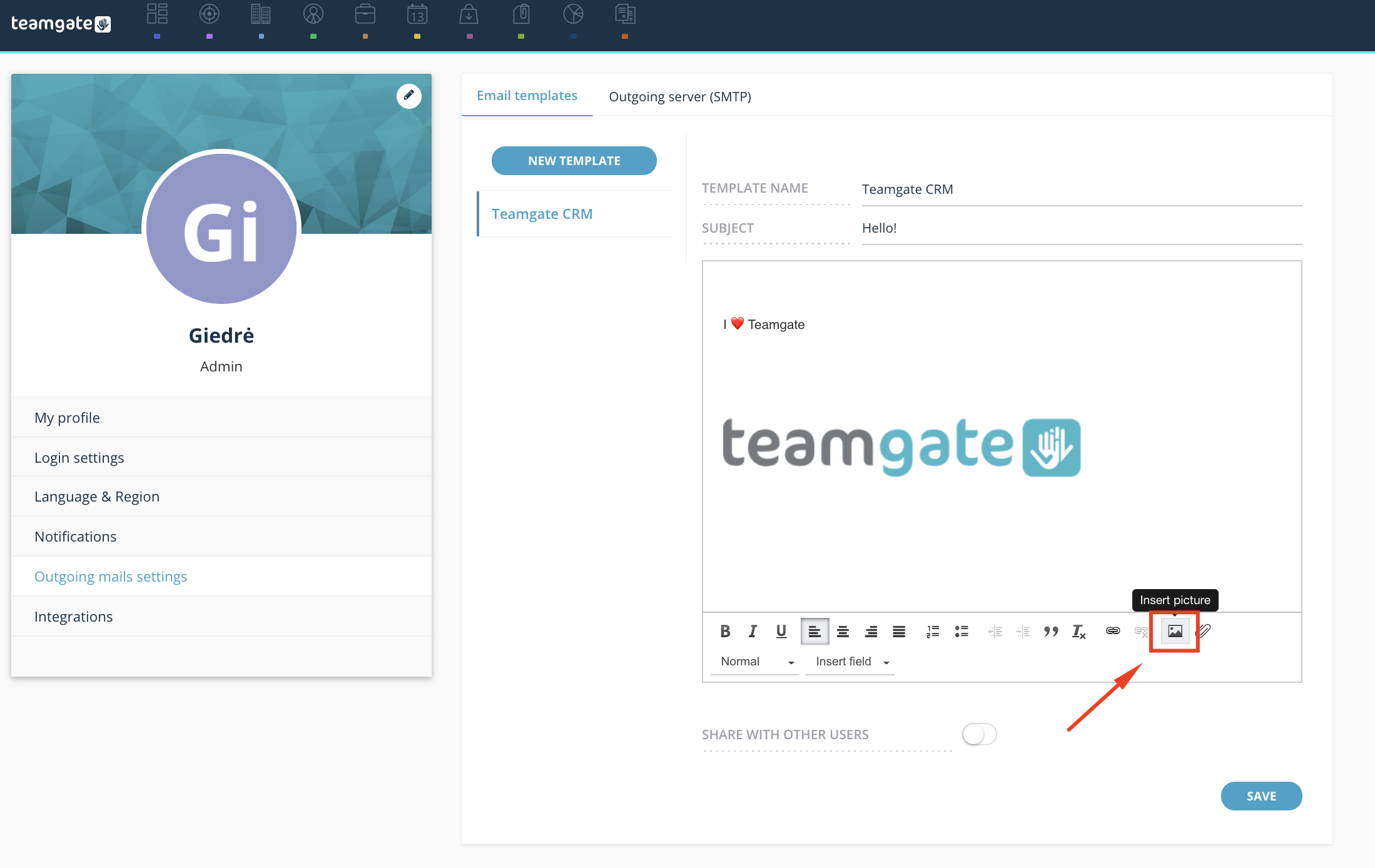
Task: Open Integrations in sidebar menu
Action: (221, 617)
